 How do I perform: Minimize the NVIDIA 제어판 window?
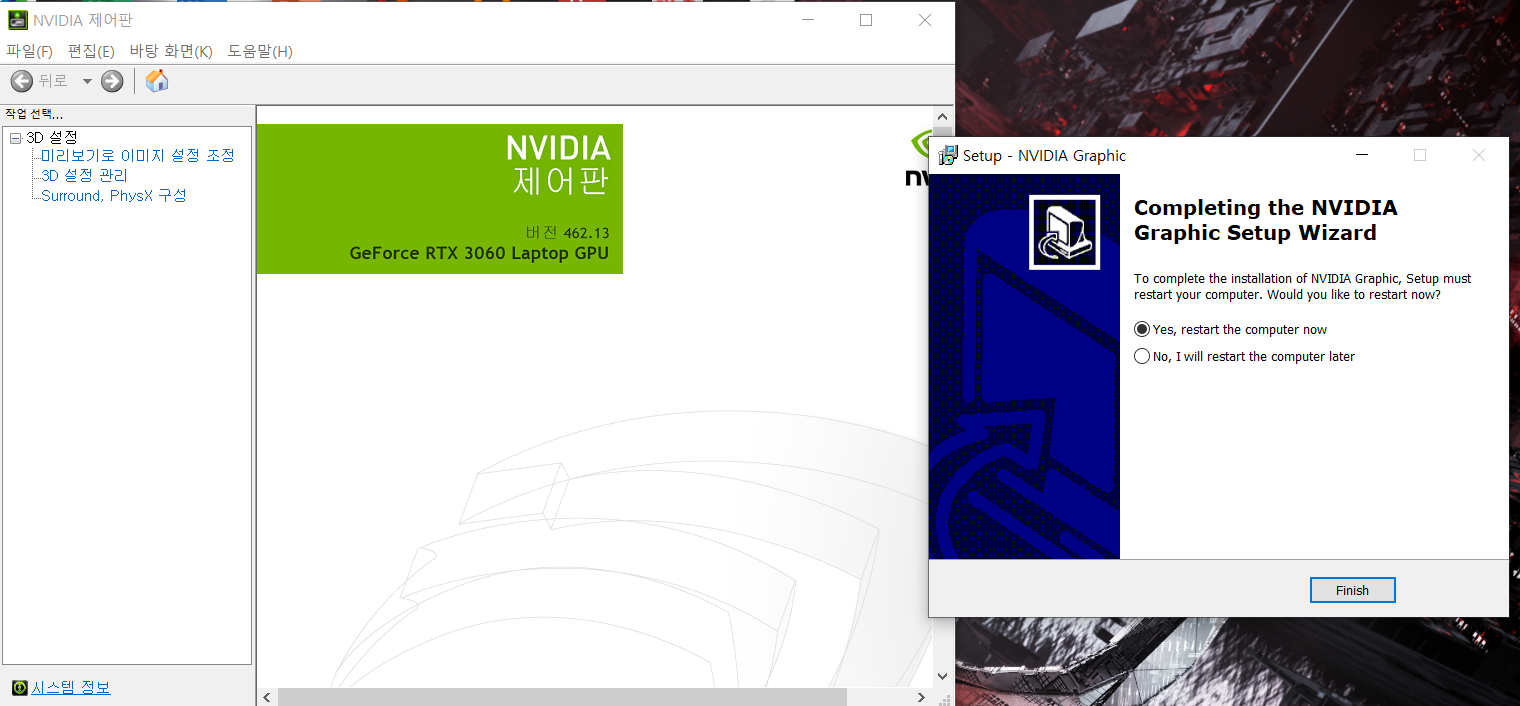807,20
